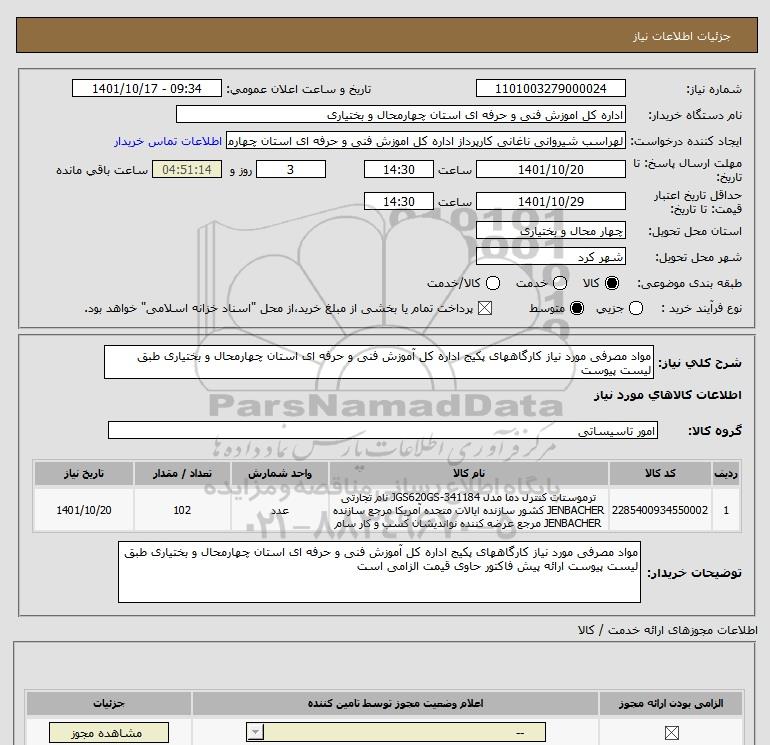
Task: Click the اعلام وضعیت مجوز column header
Action: (x=395, y=703)
